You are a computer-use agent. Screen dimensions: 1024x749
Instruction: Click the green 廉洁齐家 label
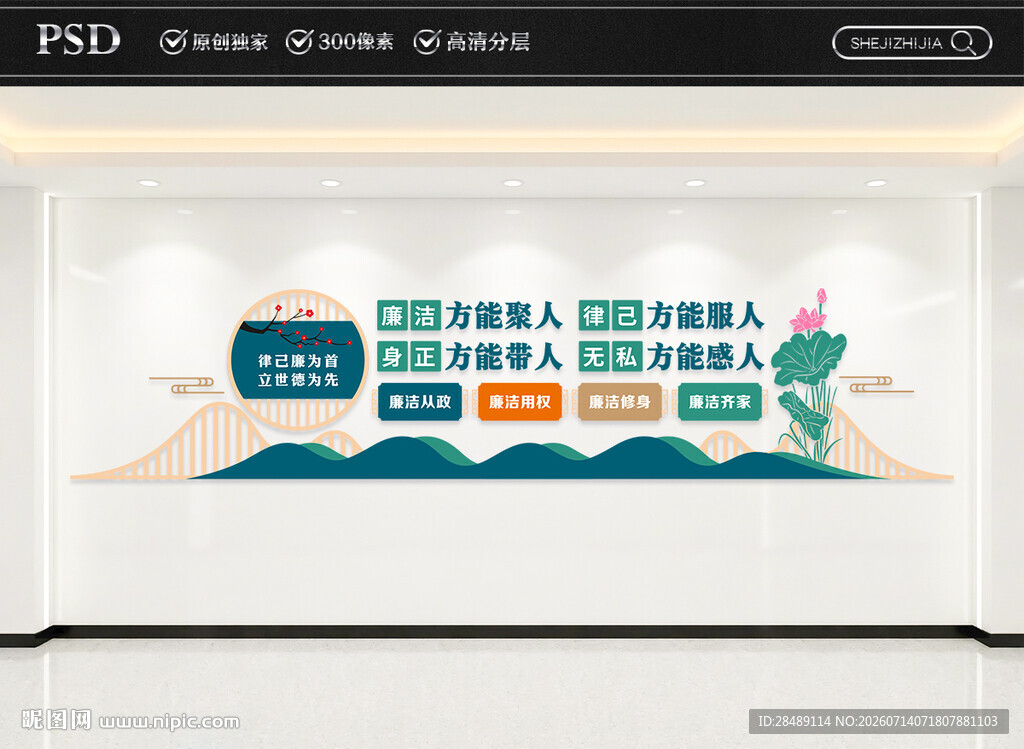pos(720,402)
